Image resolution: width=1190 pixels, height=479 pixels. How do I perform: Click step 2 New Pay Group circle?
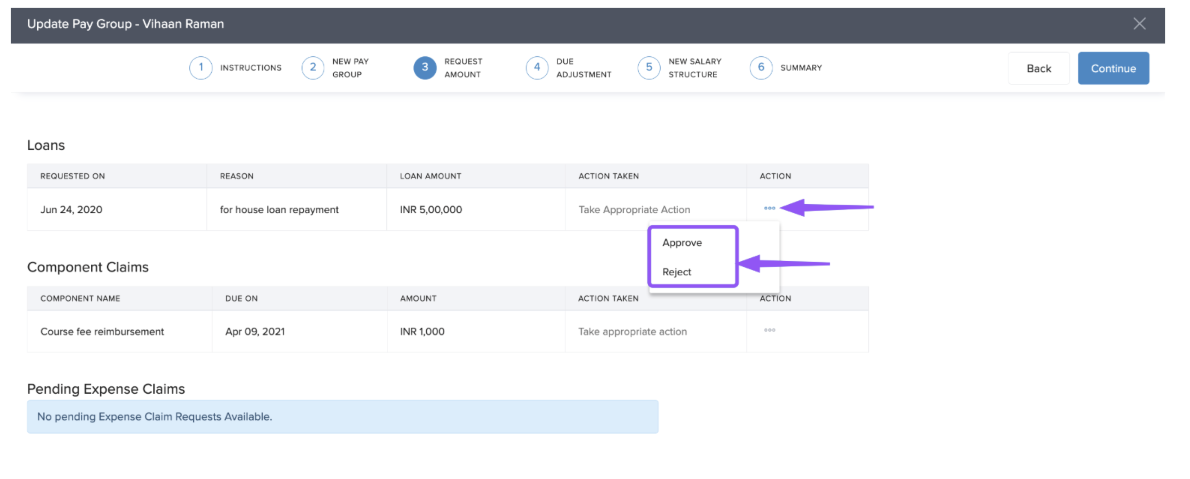coord(313,68)
